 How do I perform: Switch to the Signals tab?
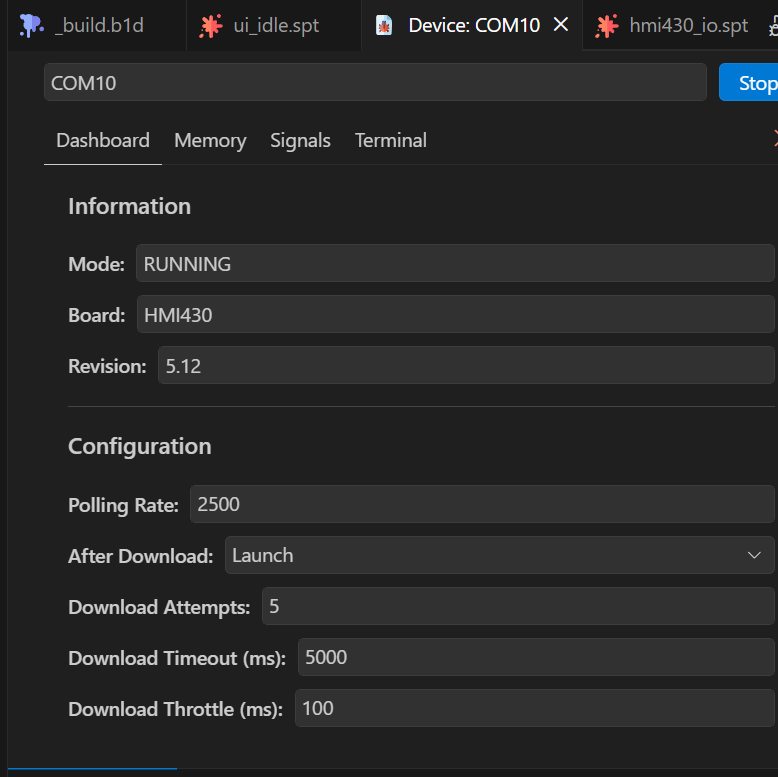pos(300,140)
